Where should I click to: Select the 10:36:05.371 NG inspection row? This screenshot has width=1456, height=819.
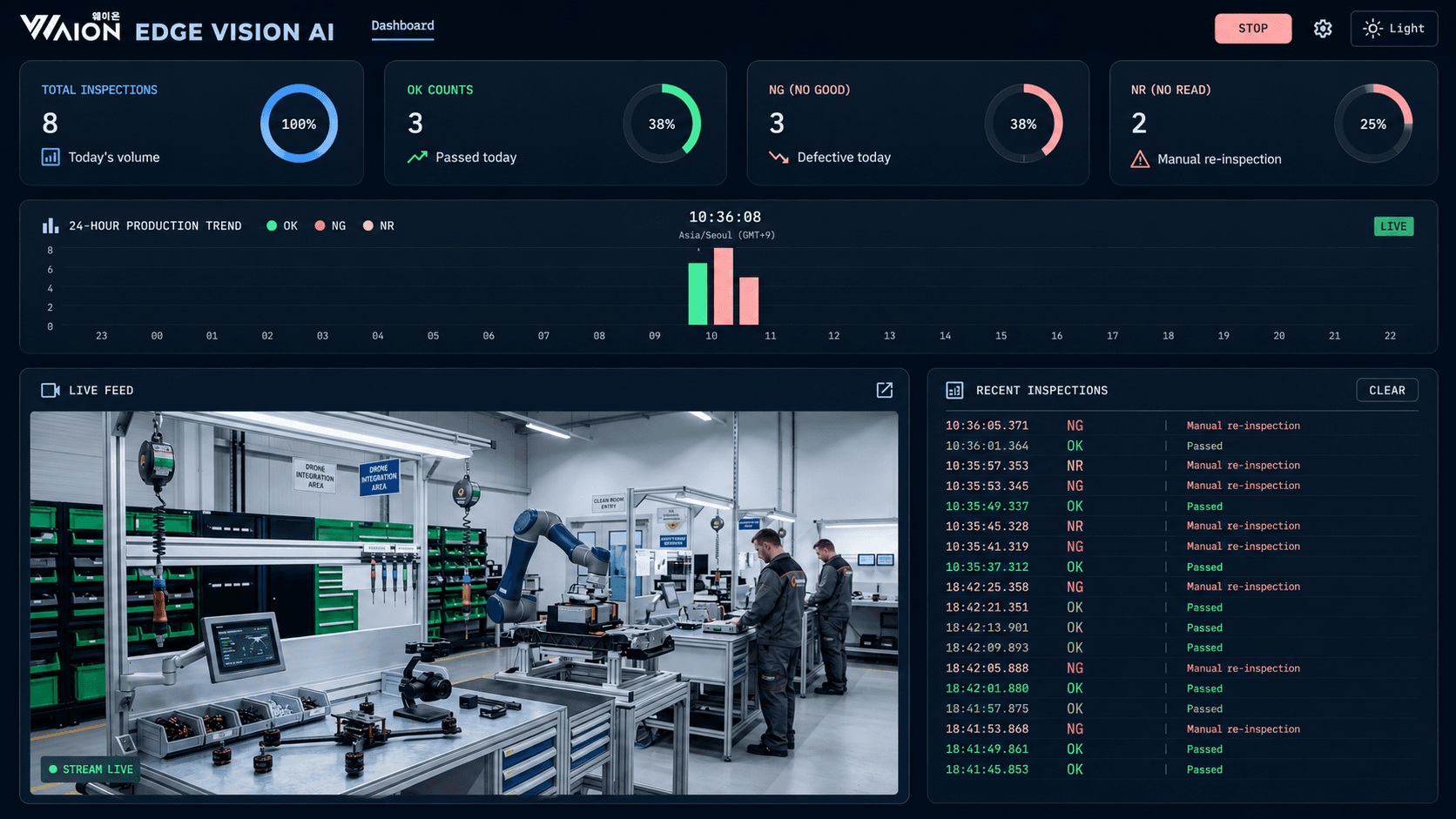(1182, 426)
